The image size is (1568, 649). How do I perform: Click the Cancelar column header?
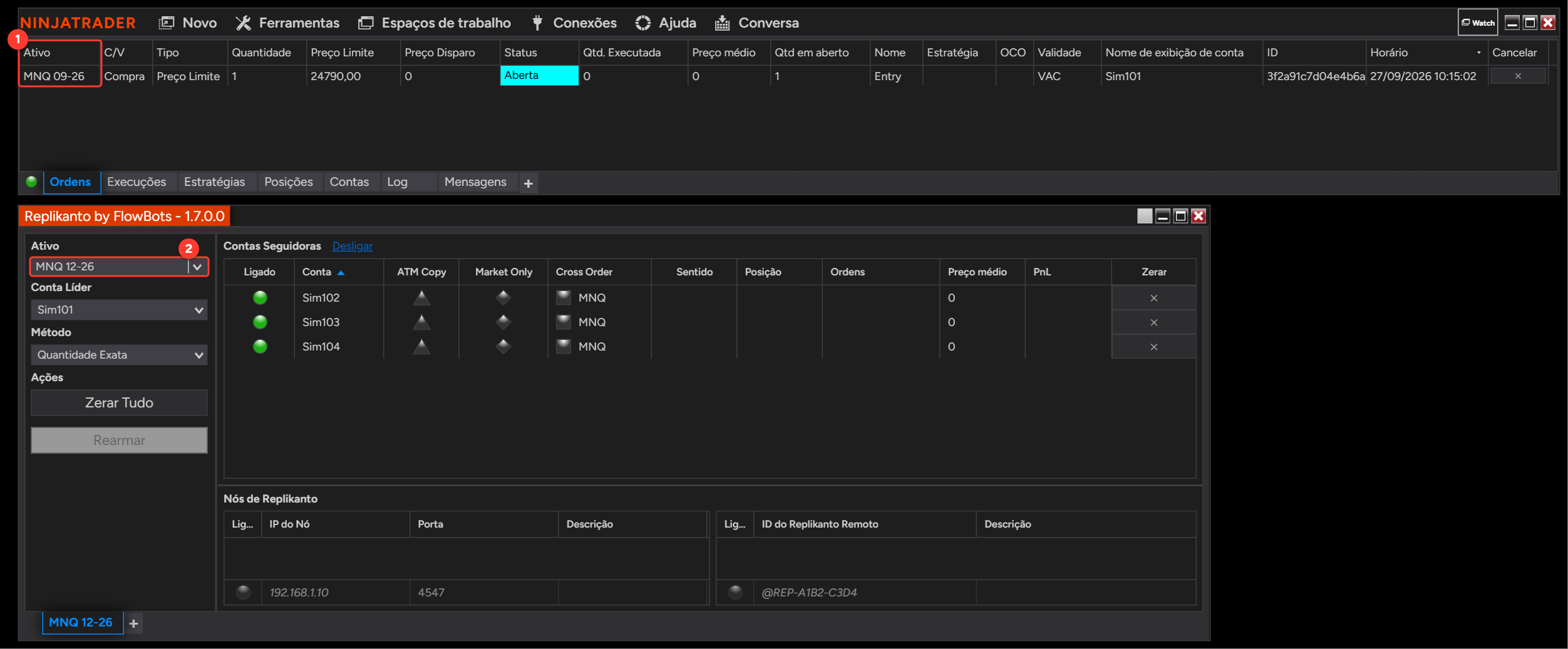point(1518,53)
